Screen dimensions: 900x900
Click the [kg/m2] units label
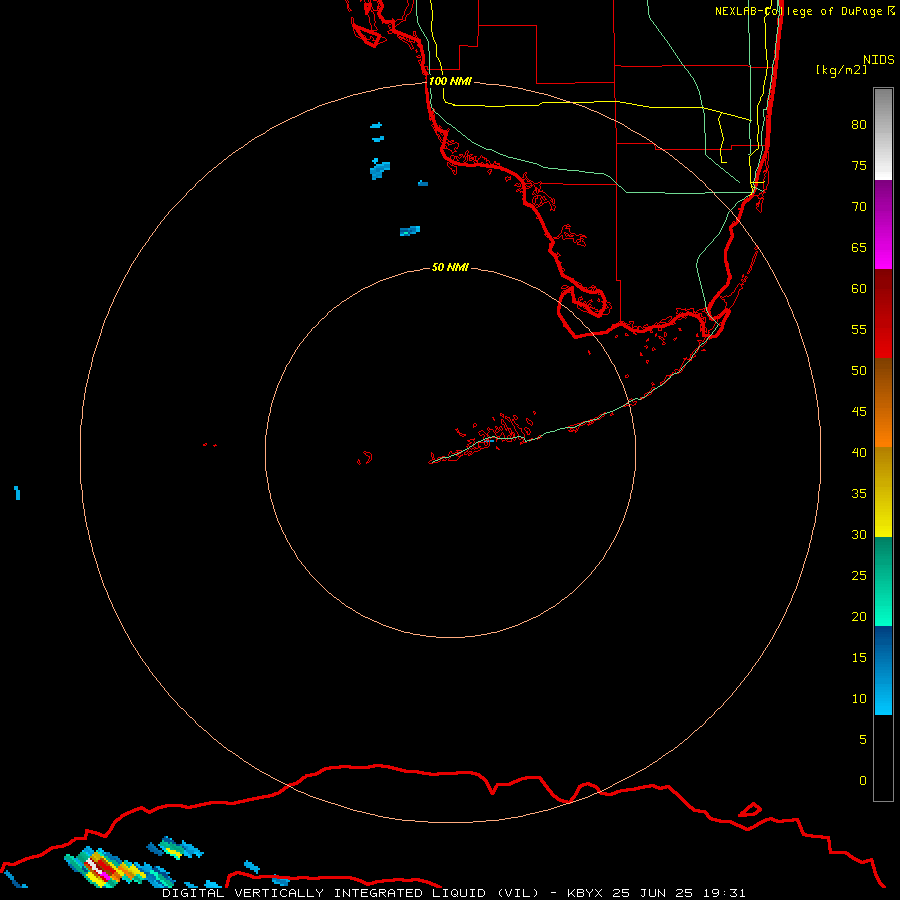[841, 70]
